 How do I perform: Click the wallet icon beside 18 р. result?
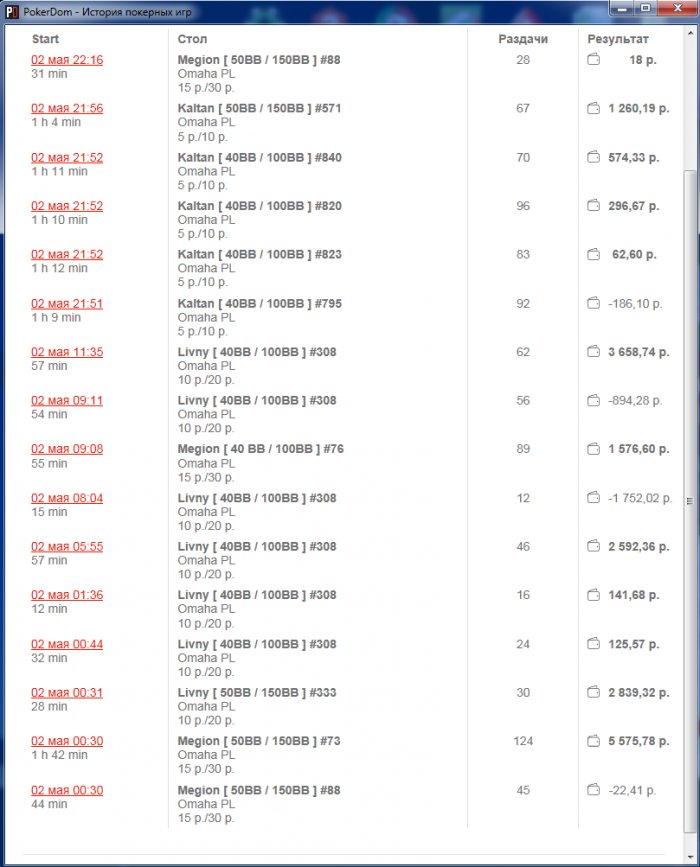pos(593,60)
